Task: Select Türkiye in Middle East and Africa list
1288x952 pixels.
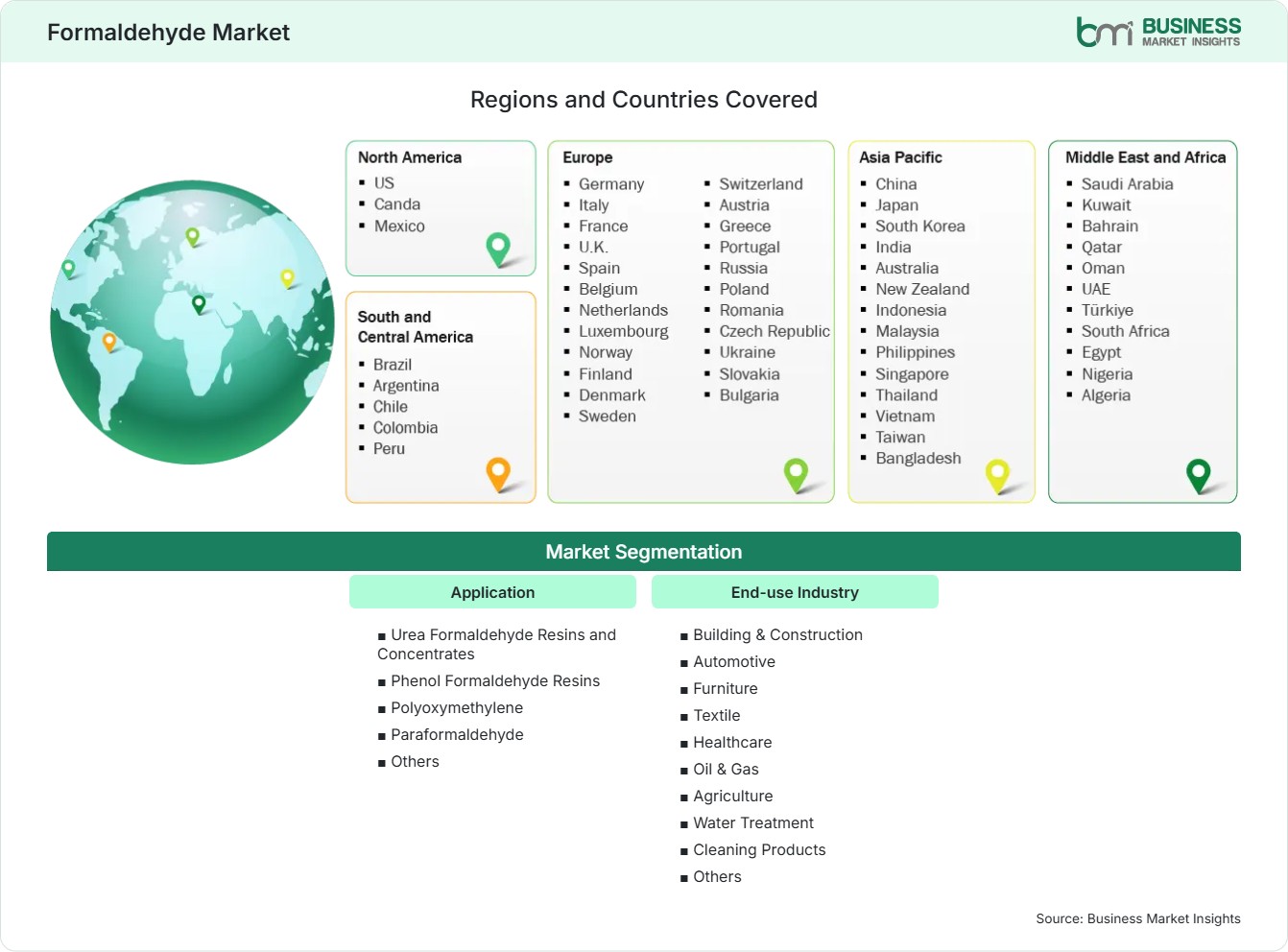Action: (x=1108, y=310)
